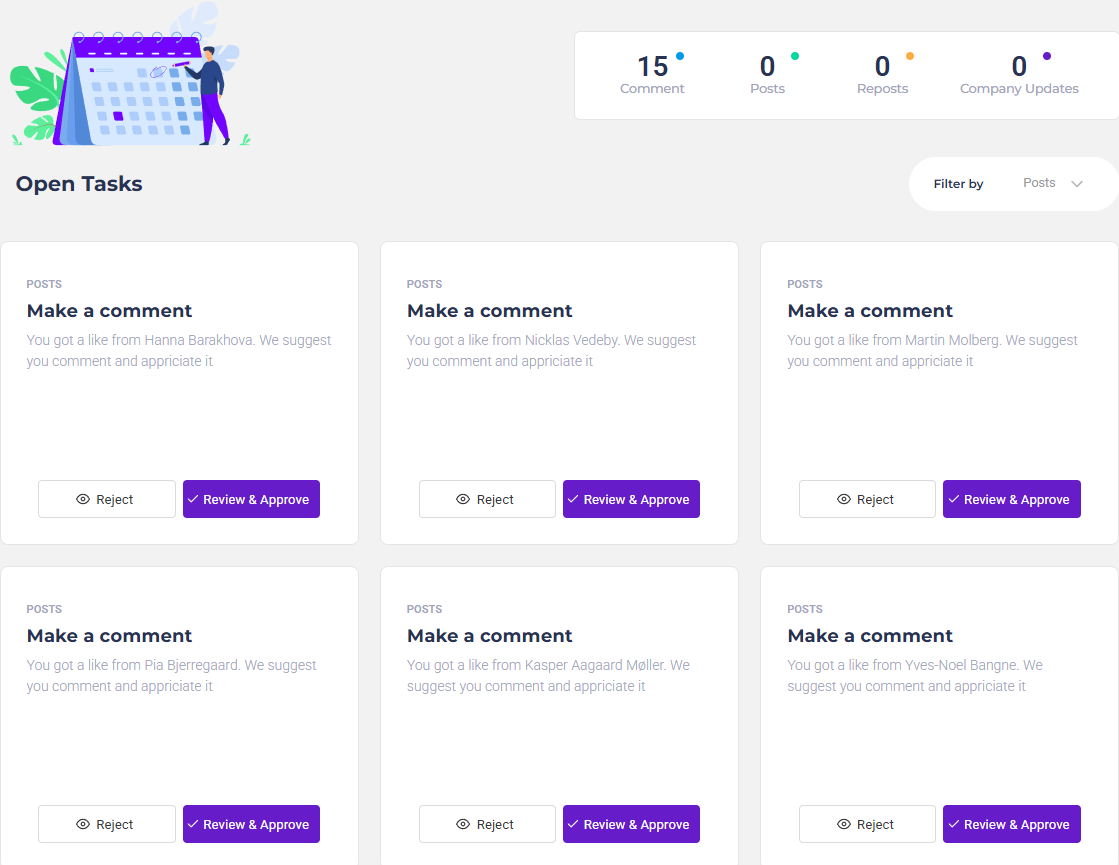Review & Approve Nicklas Vedeby's task
Viewport: 1119px width, 865px height.
pos(631,499)
